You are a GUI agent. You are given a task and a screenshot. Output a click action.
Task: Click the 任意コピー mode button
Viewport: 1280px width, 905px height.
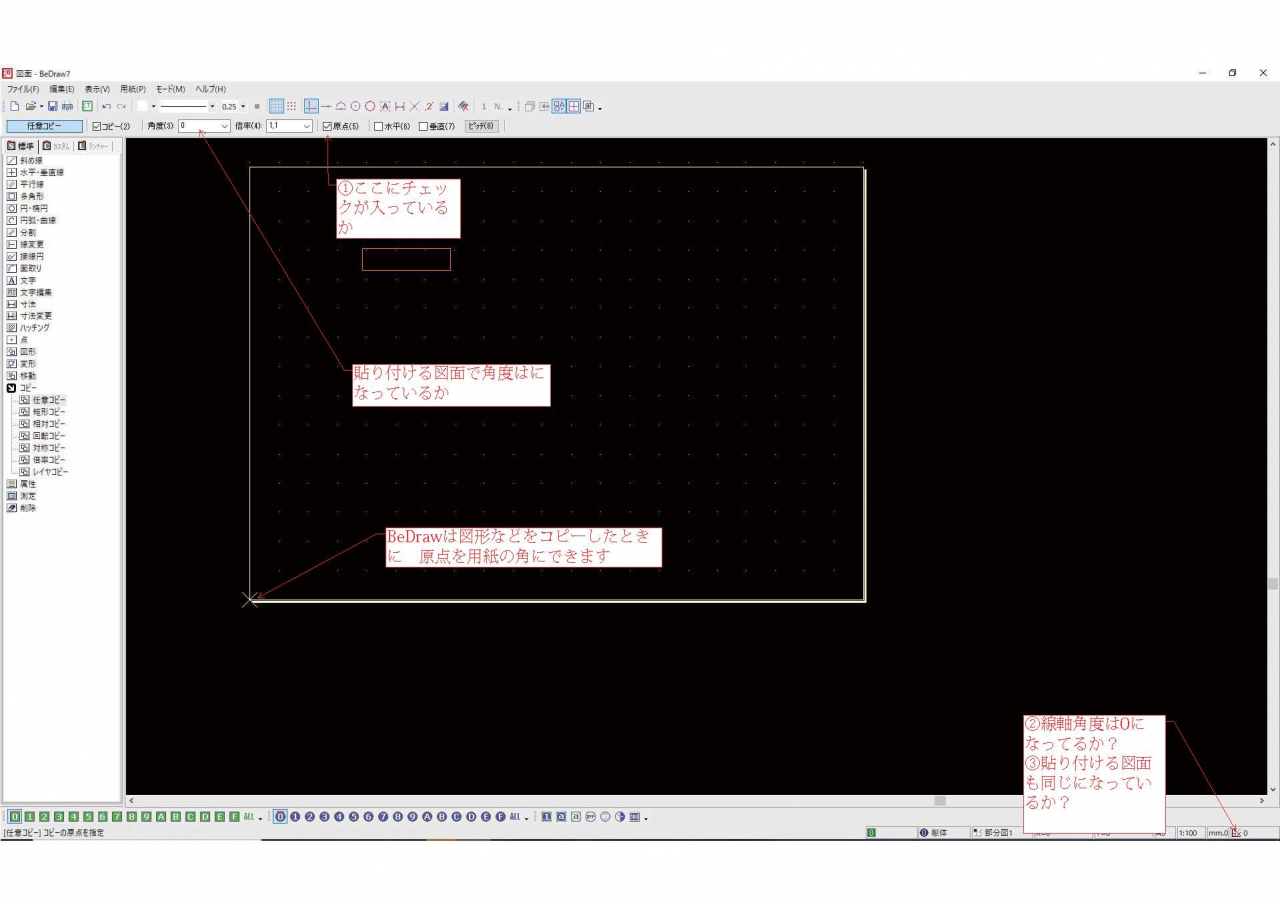(44, 127)
